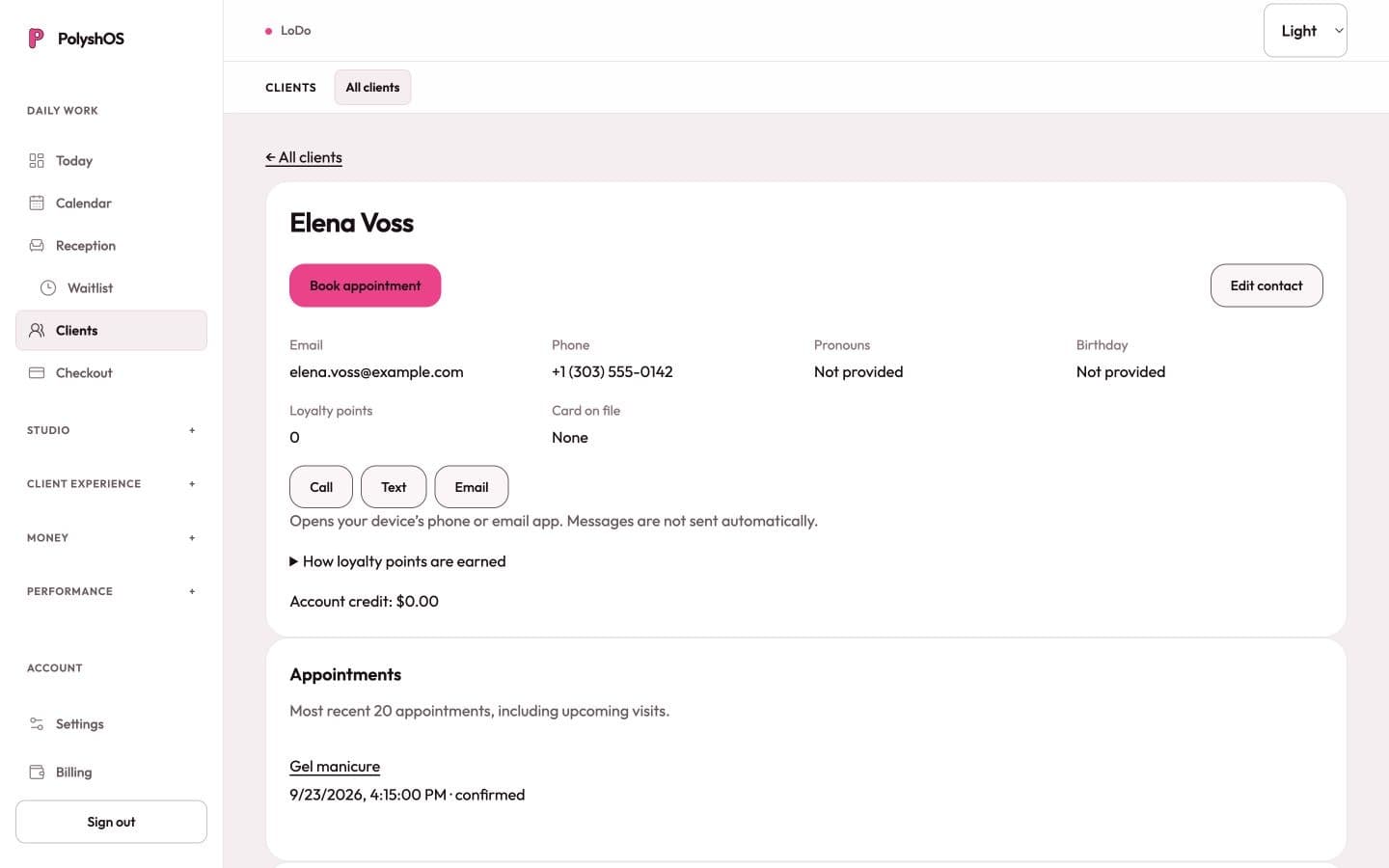Click the Book appointment button
This screenshot has height=868, width=1389.
click(365, 285)
